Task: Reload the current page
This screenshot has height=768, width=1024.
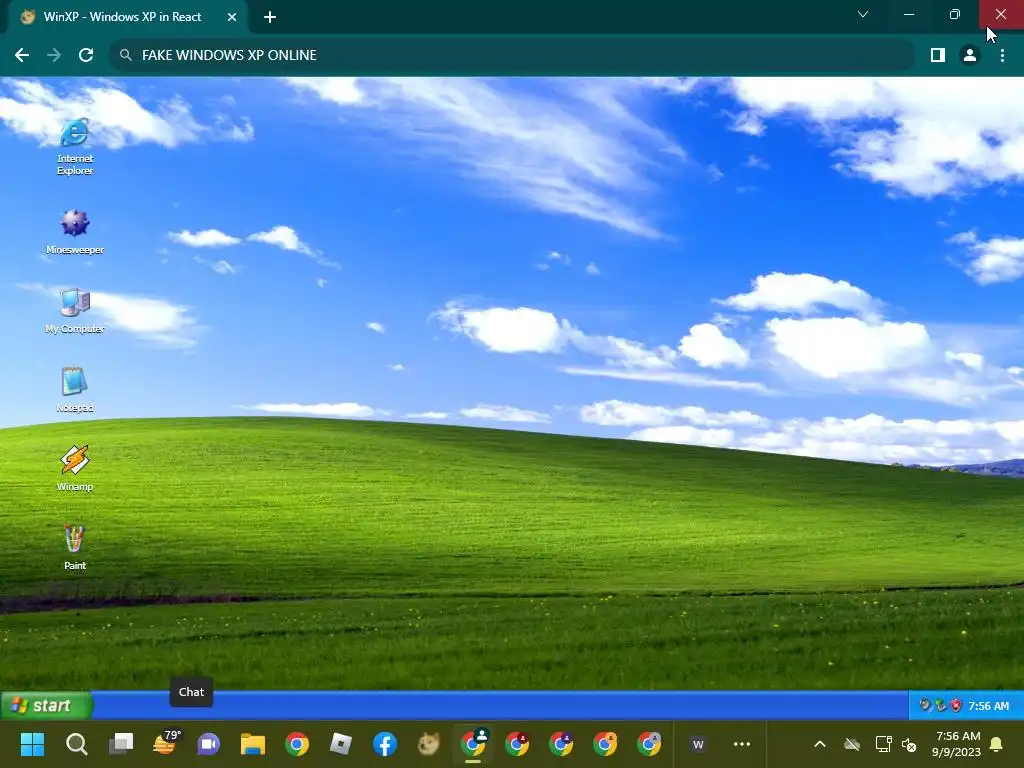Action: 86,55
